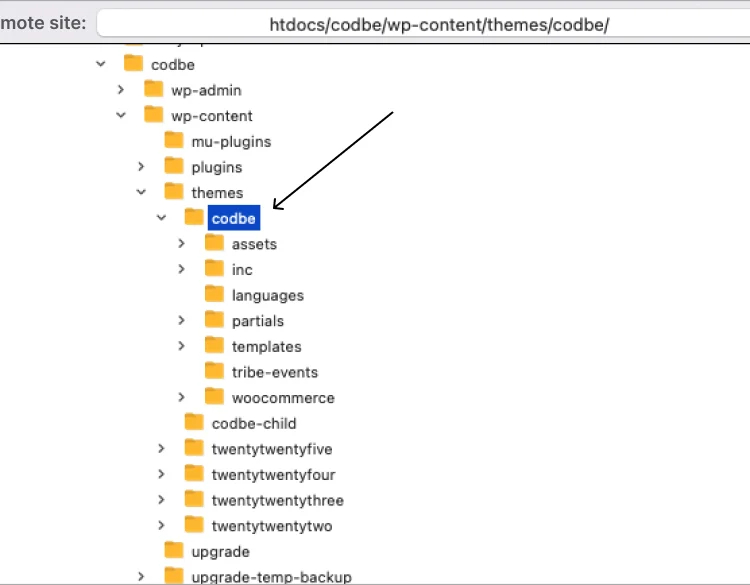Select the codbe-child folder name
The width and height of the screenshot is (750, 585).
click(x=254, y=424)
